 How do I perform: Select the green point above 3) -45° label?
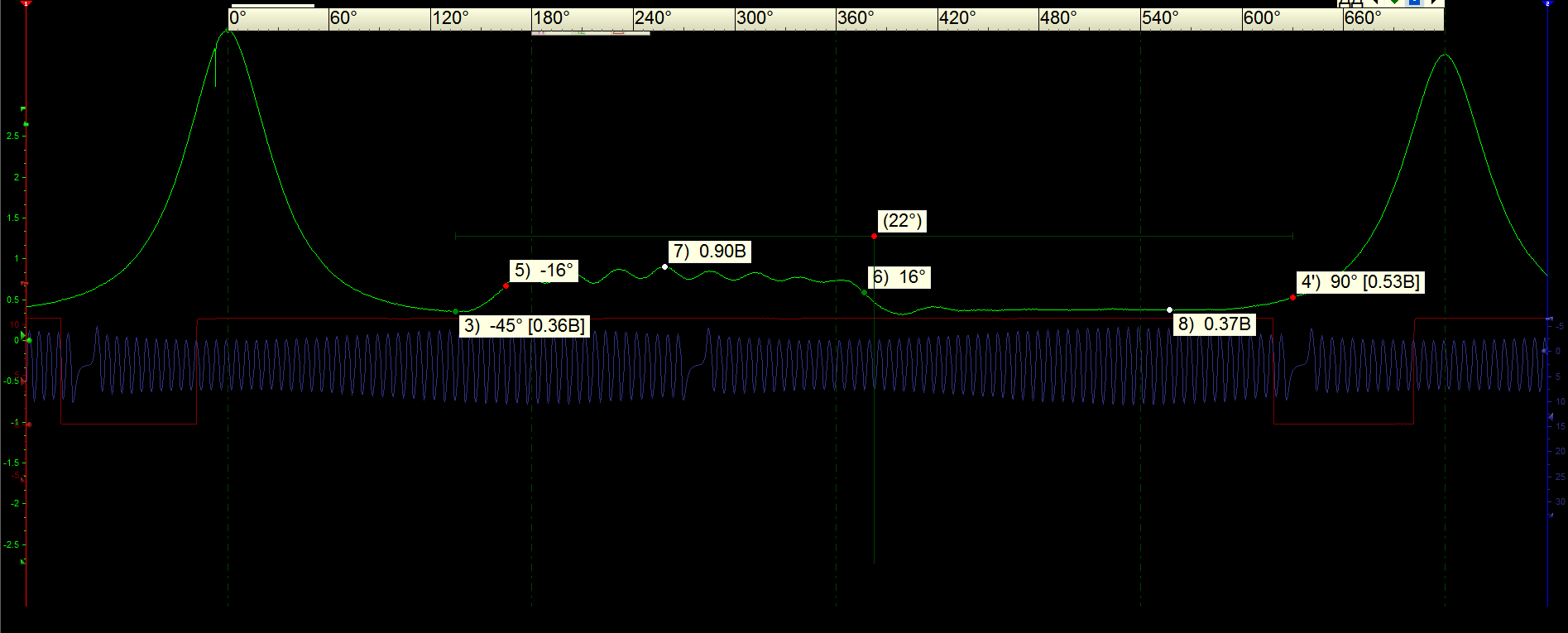coord(455,312)
